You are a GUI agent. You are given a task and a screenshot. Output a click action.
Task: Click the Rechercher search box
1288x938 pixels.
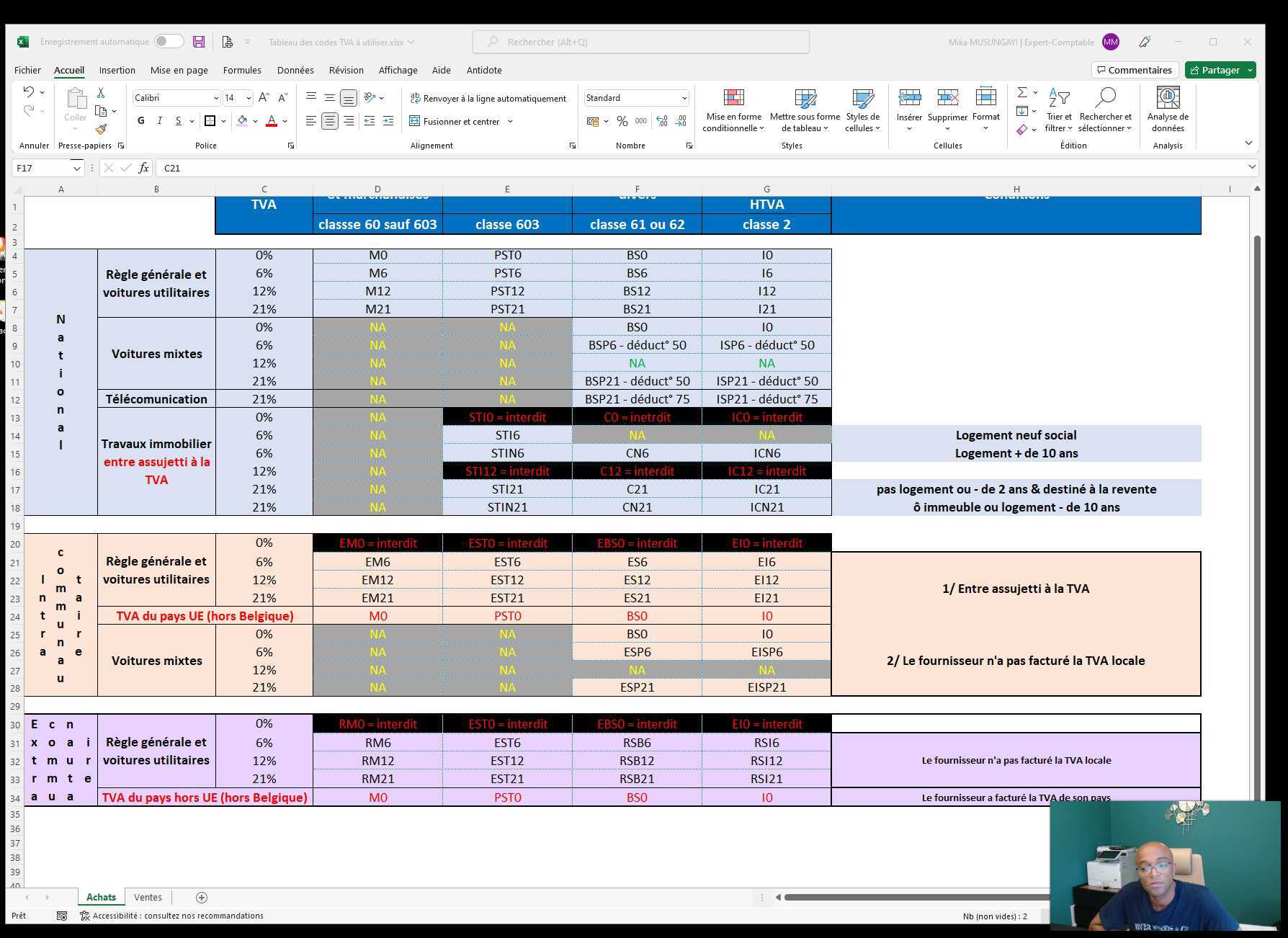tap(641, 42)
